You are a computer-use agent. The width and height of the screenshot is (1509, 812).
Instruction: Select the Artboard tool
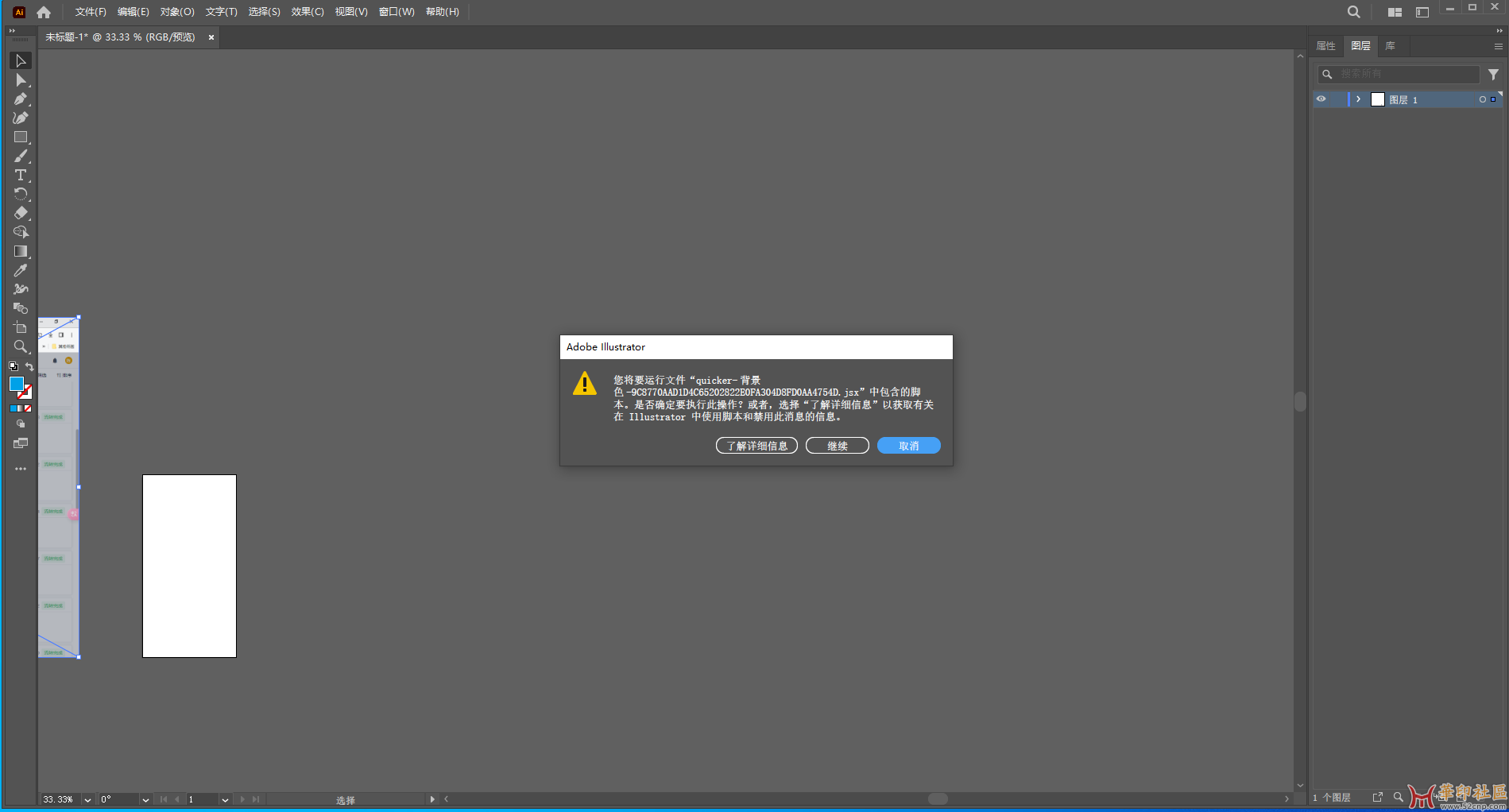[21, 328]
